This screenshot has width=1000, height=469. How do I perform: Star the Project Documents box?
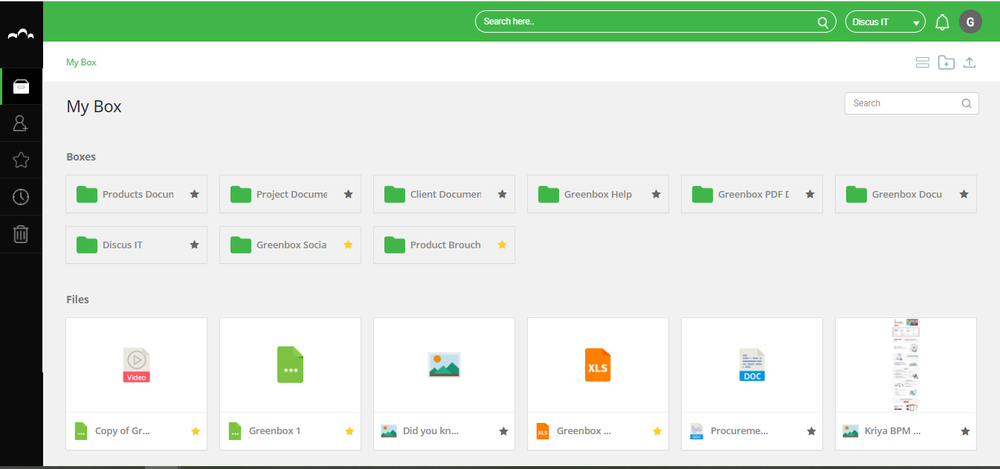[x=348, y=194]
